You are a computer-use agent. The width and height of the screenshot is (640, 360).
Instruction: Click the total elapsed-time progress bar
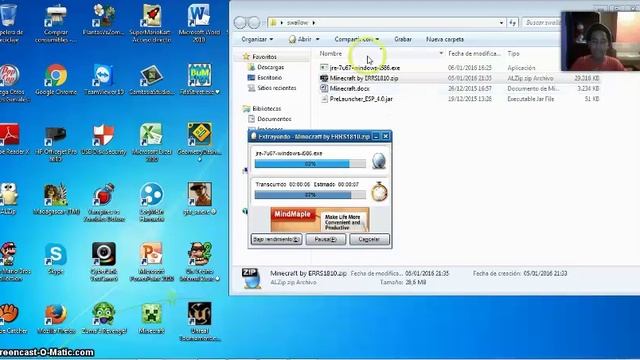click(x=310, y=195)
